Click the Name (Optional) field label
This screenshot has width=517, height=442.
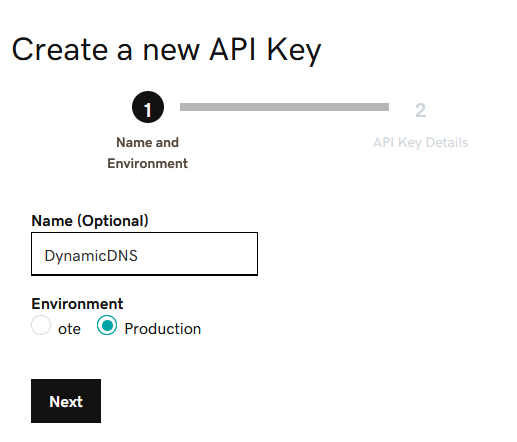pyautogui.click(x=90, y=221)
